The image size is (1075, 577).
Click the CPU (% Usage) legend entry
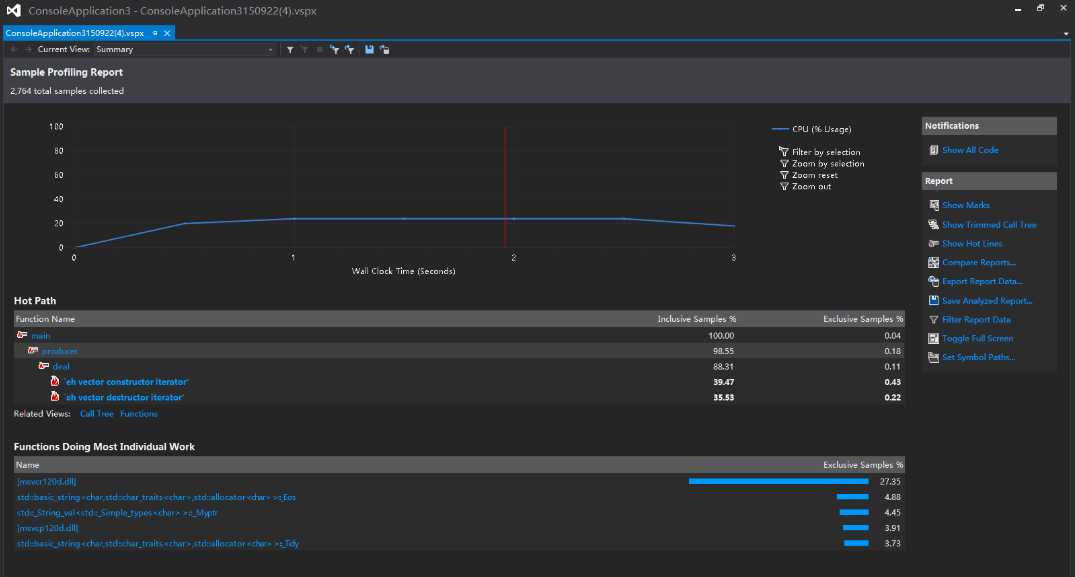(812, 129)
